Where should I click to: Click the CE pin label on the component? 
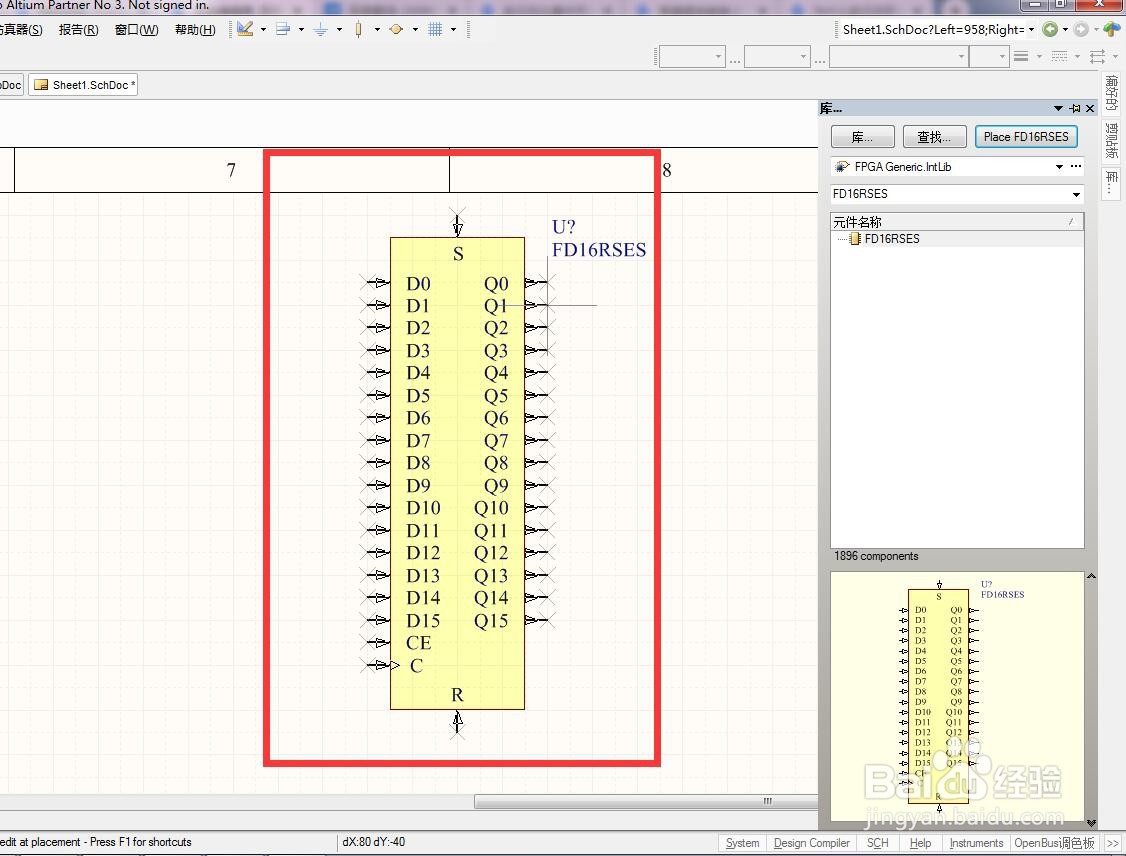click(x=418, y=643)
